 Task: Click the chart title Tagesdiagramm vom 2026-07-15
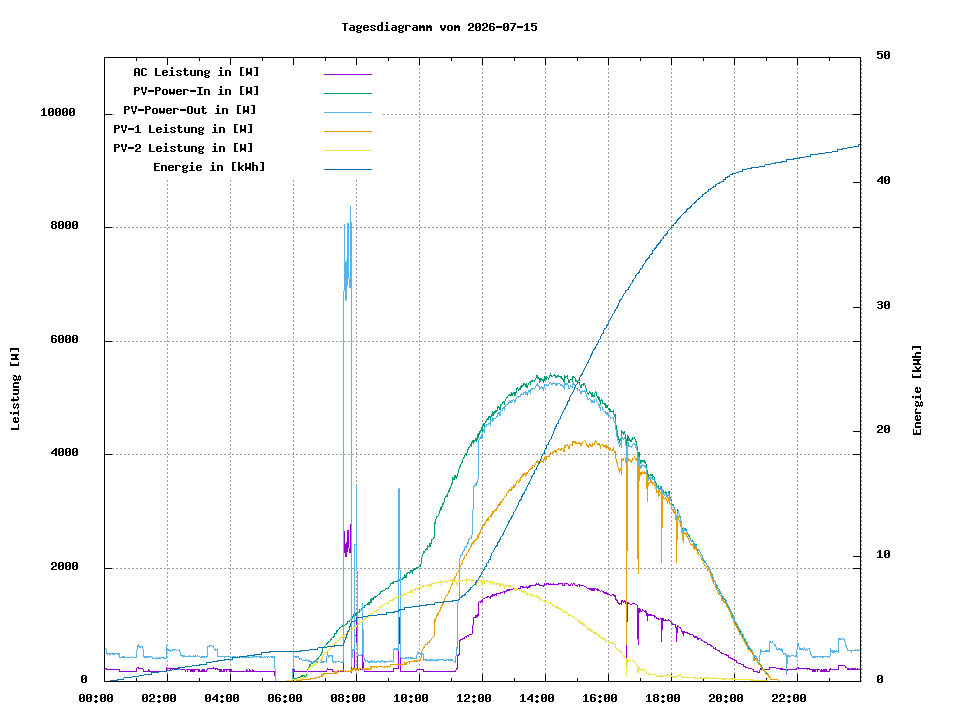point(439,27)
